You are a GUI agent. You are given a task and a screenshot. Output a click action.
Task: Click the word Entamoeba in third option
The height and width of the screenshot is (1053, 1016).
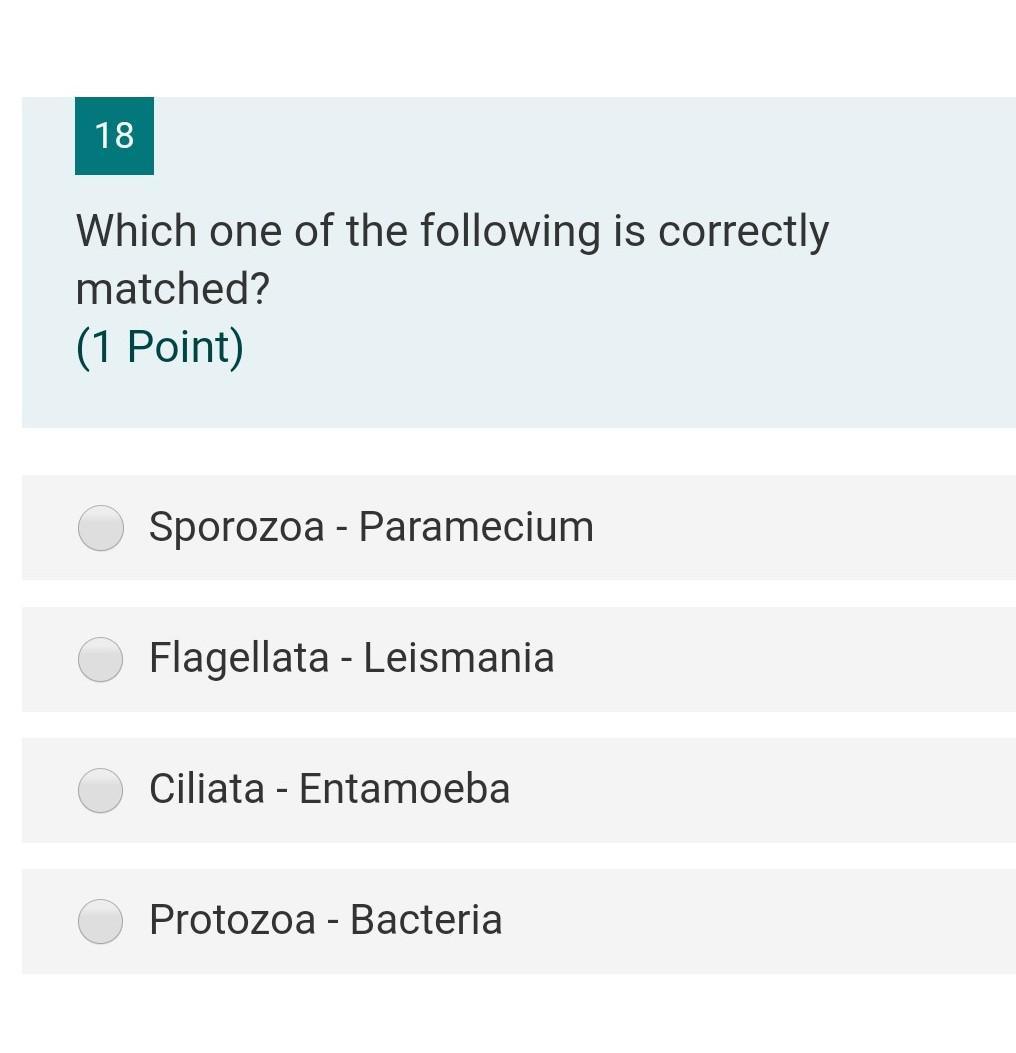404,789
